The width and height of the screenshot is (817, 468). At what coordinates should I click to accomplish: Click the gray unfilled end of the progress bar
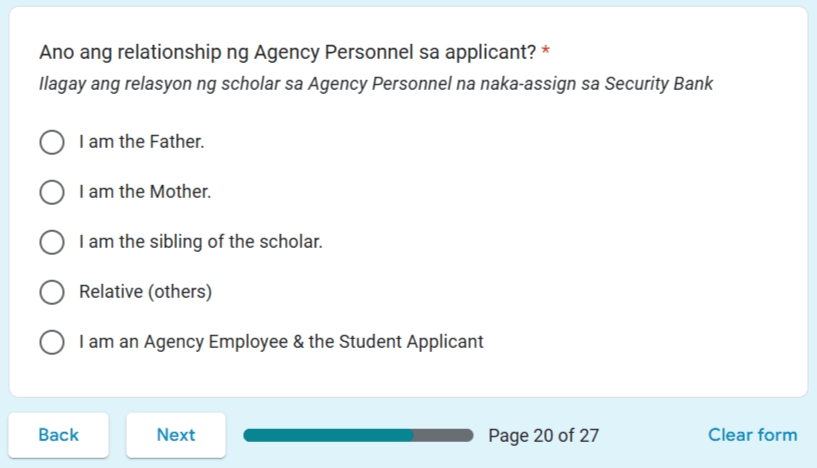tap(443, 435)
